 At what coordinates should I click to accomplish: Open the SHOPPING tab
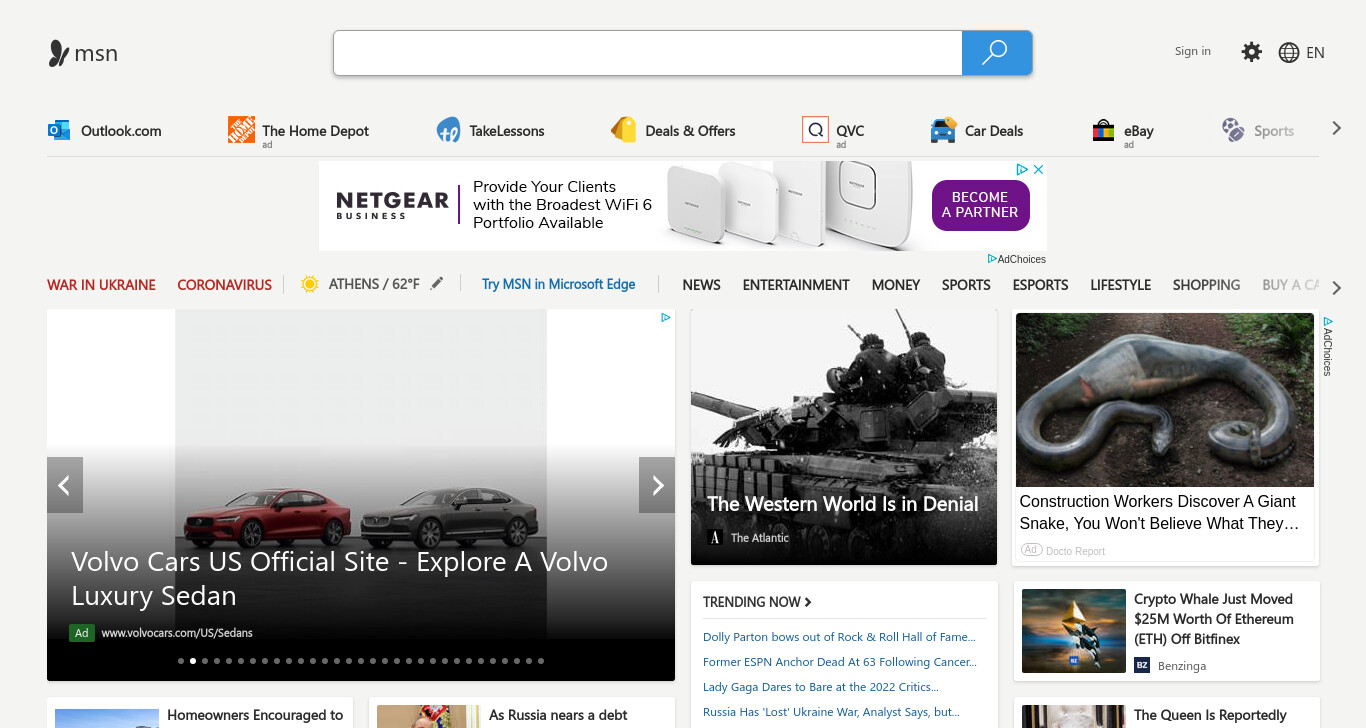click(x=1206, y=285)
